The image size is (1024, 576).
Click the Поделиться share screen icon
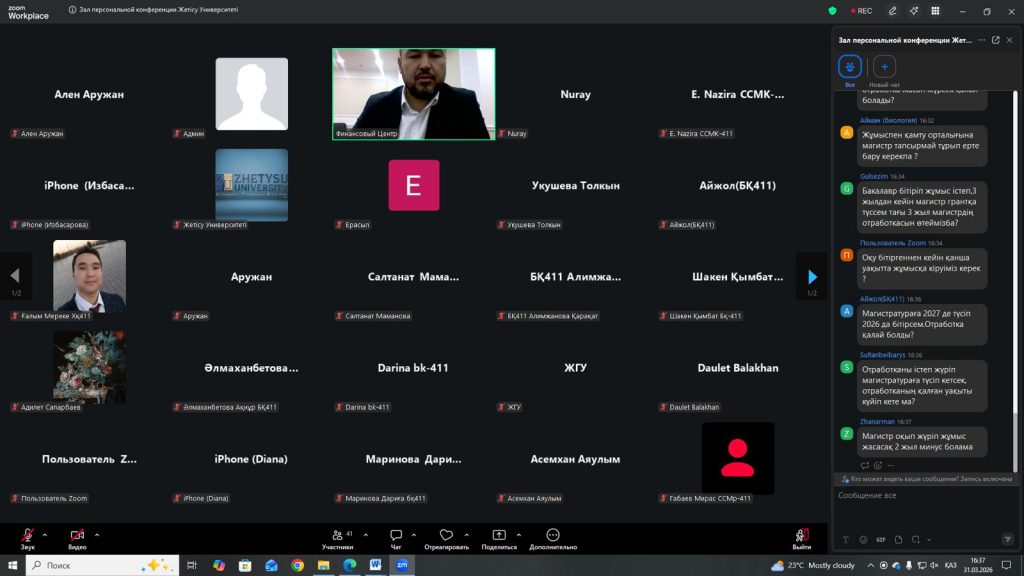[x=499, y=536]
